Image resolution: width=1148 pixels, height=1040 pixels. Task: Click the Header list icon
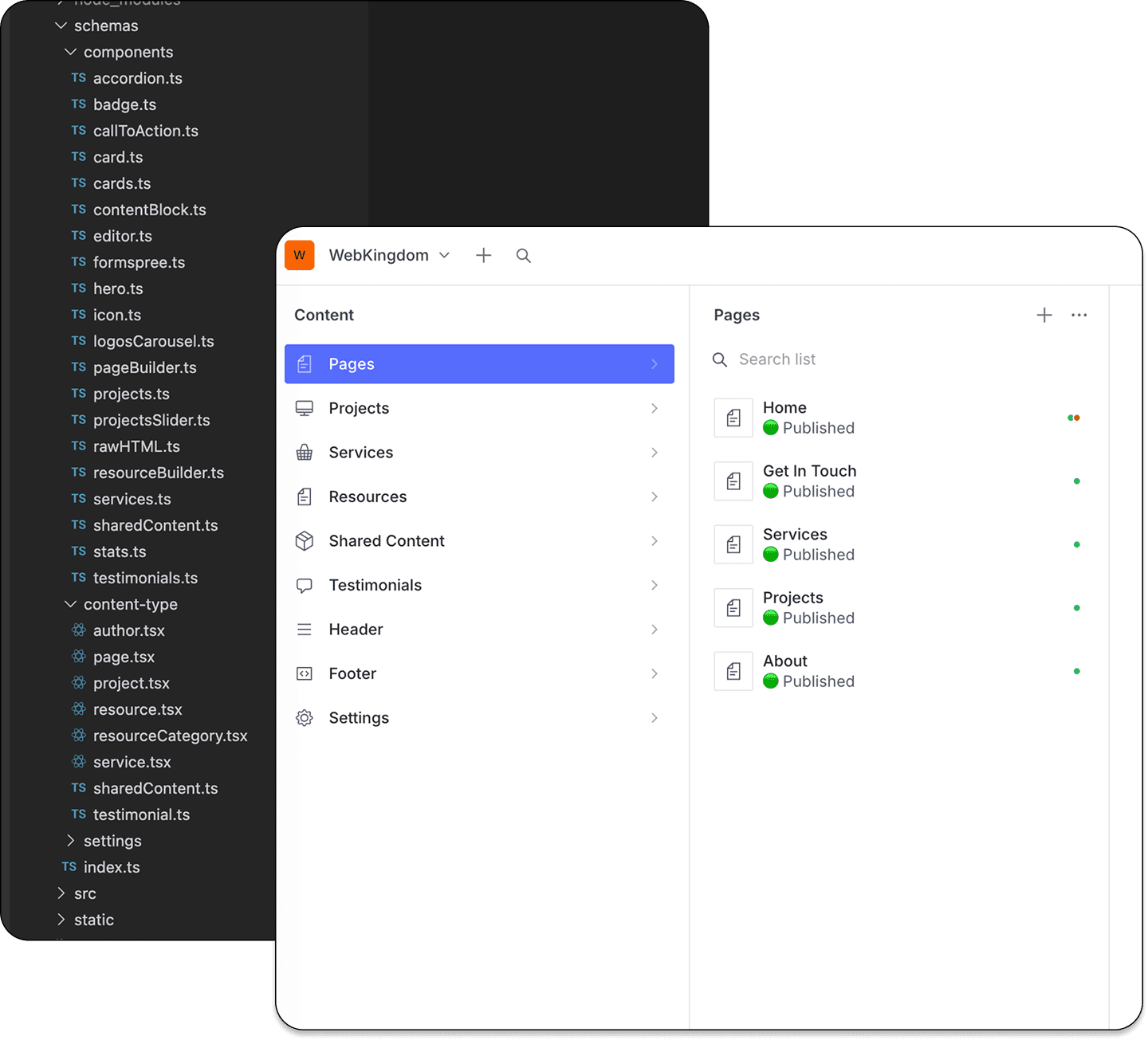304,629
